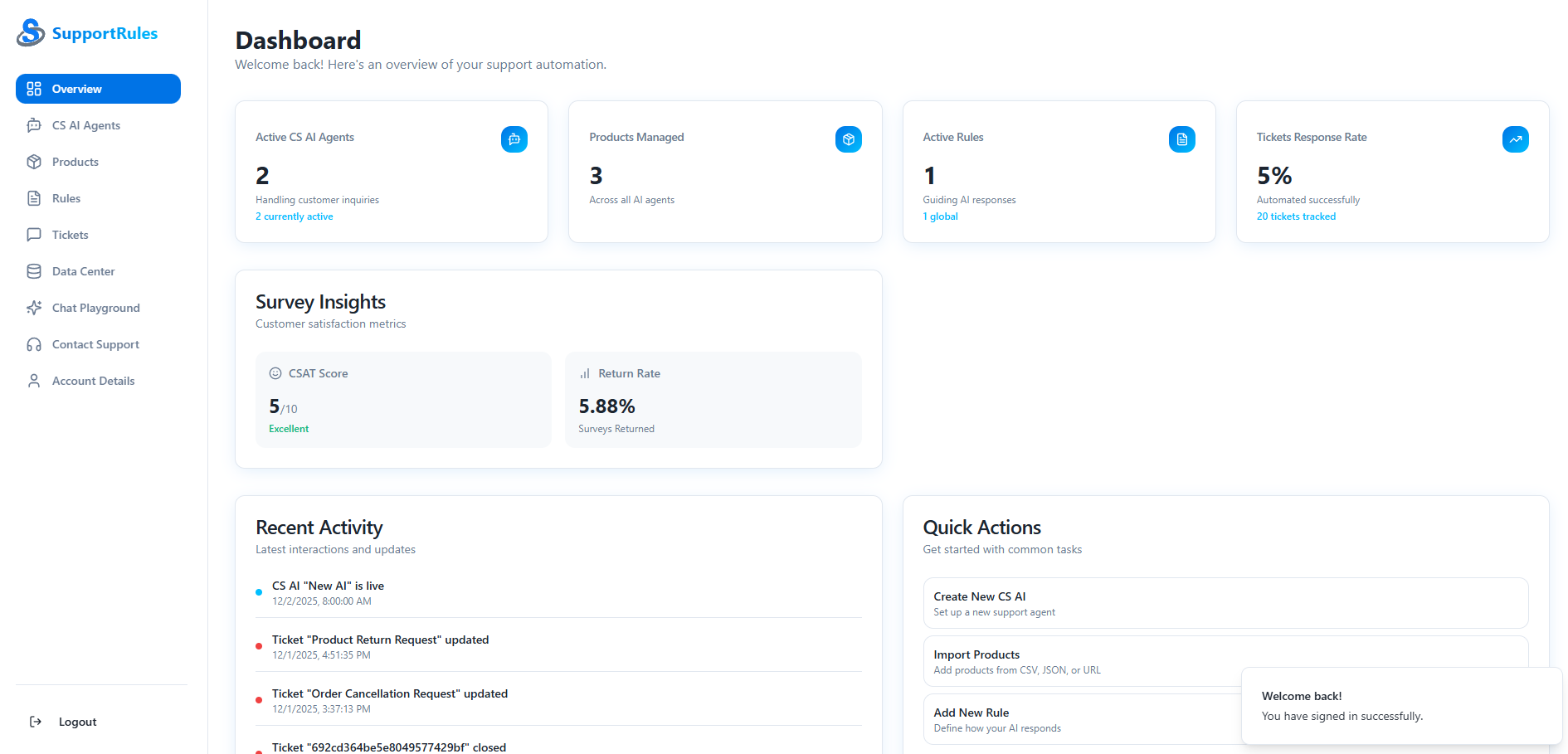Follow the '2 currently active' link
Image resolution: width=1568 pixels, height=754 pixels.
(294, 216)
